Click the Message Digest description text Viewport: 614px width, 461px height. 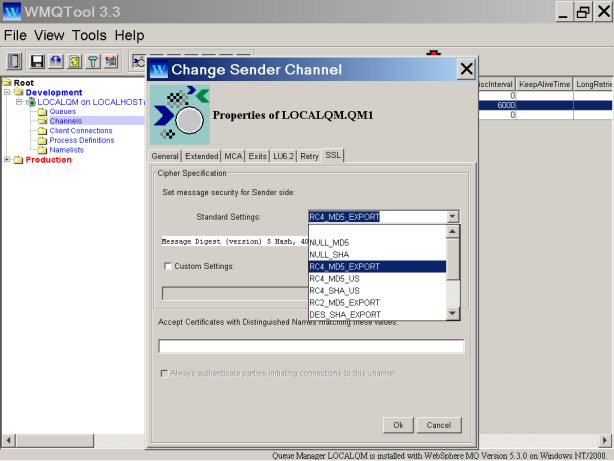(x=235, y=242)
